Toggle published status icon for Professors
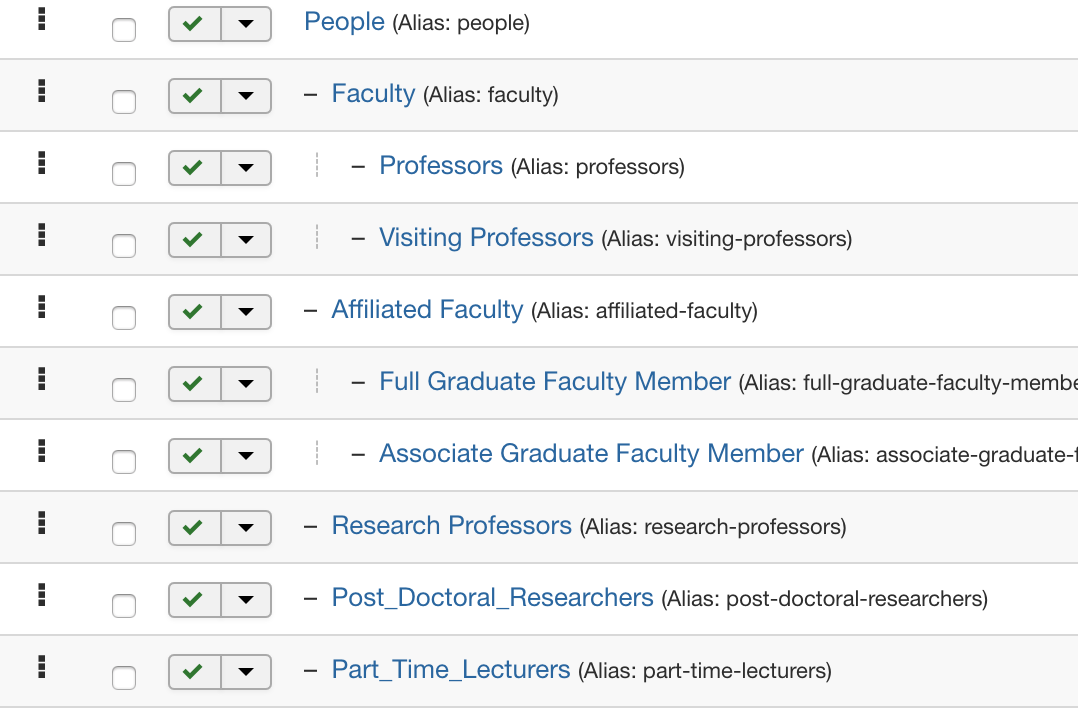 (x=194, y=168)
